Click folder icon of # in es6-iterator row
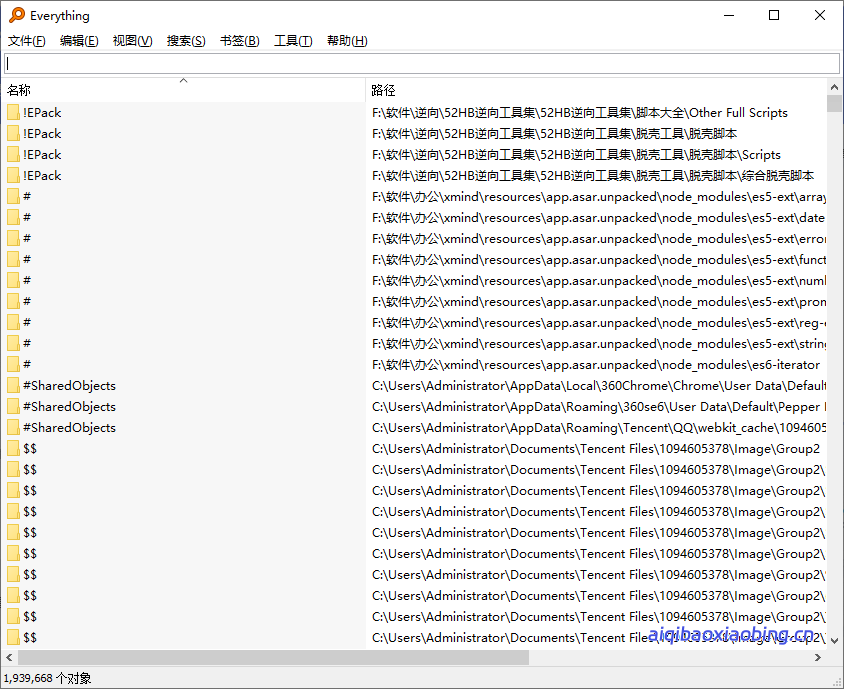This screenshot has height=689, width=844. [x=13, y=364]
